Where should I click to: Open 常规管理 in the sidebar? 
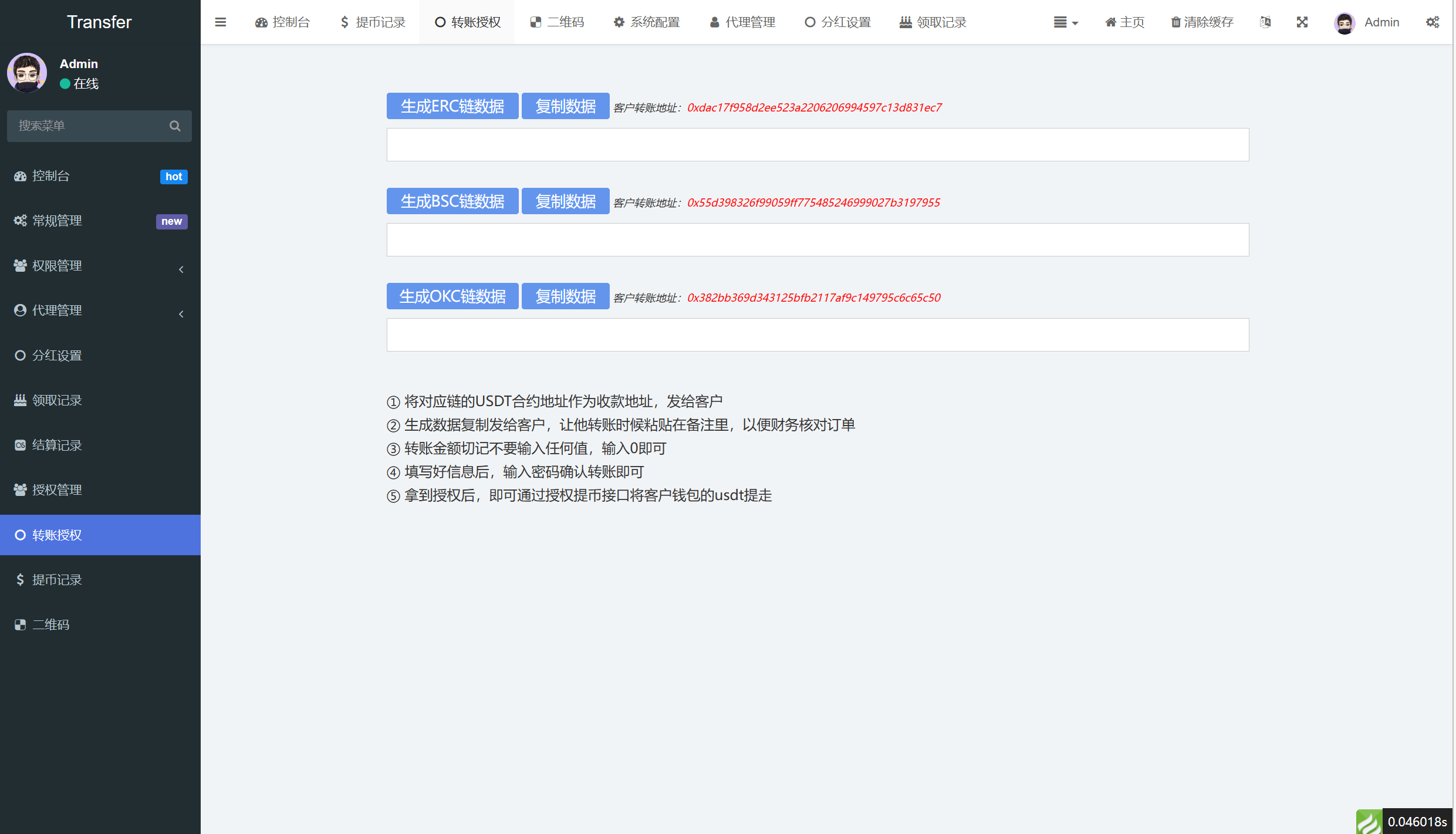tap(100, 221)
